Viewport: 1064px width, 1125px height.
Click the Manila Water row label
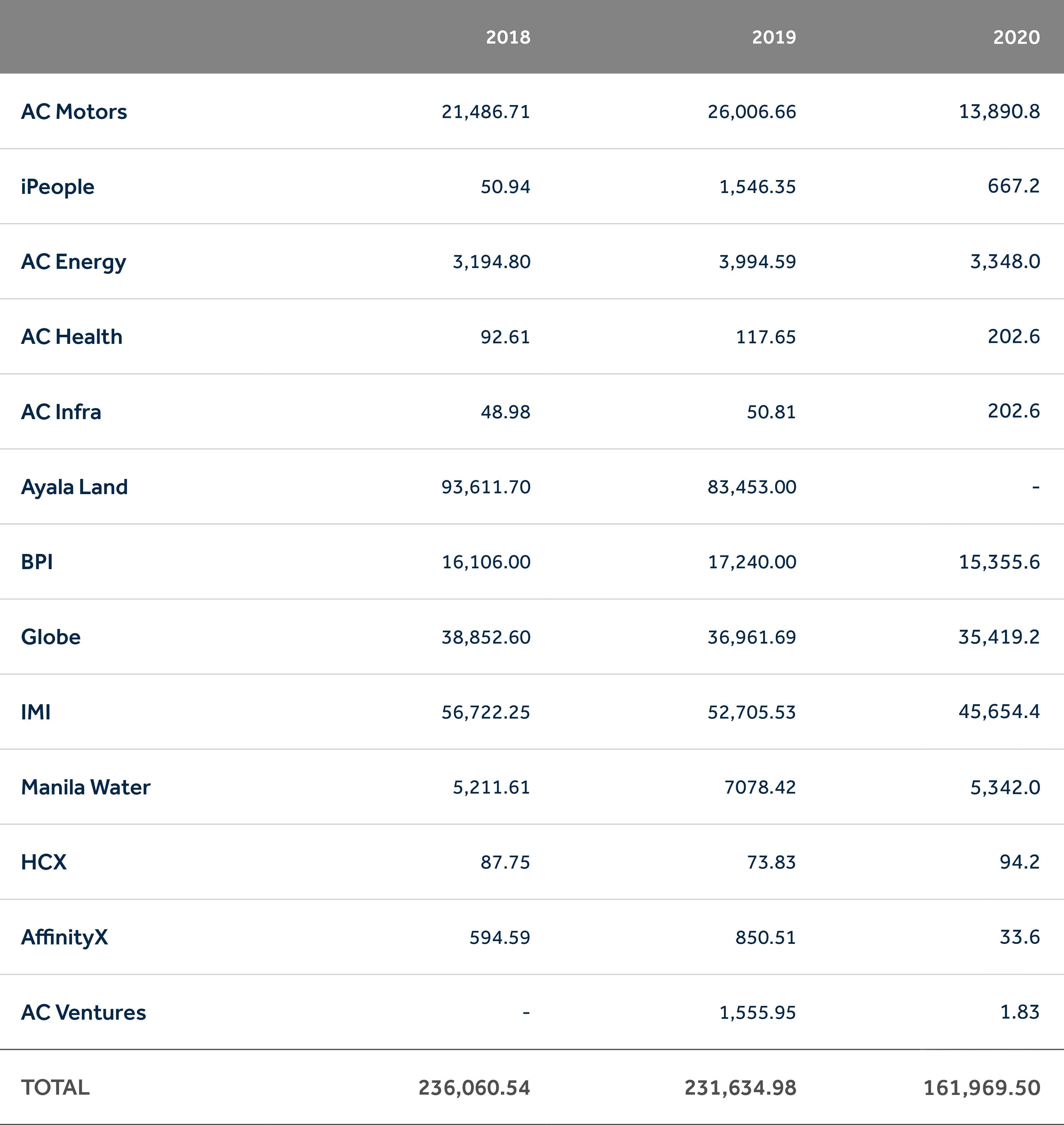pos(86,787)
